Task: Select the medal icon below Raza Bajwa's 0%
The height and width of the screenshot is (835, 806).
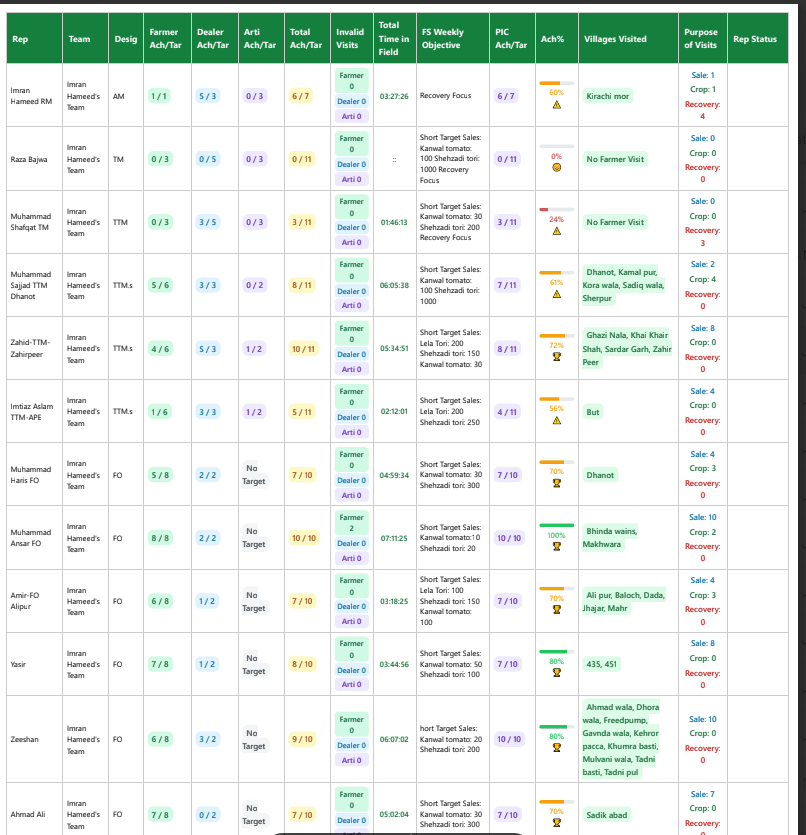Action: click(x=555, y=165)
